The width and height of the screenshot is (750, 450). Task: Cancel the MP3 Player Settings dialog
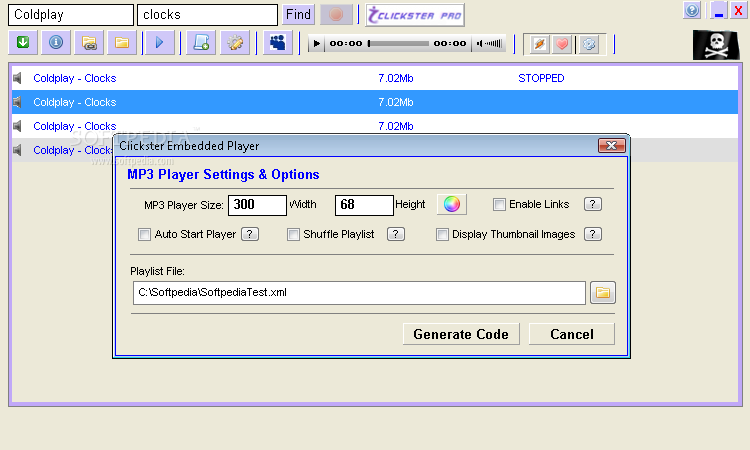[x=572, y=334]
